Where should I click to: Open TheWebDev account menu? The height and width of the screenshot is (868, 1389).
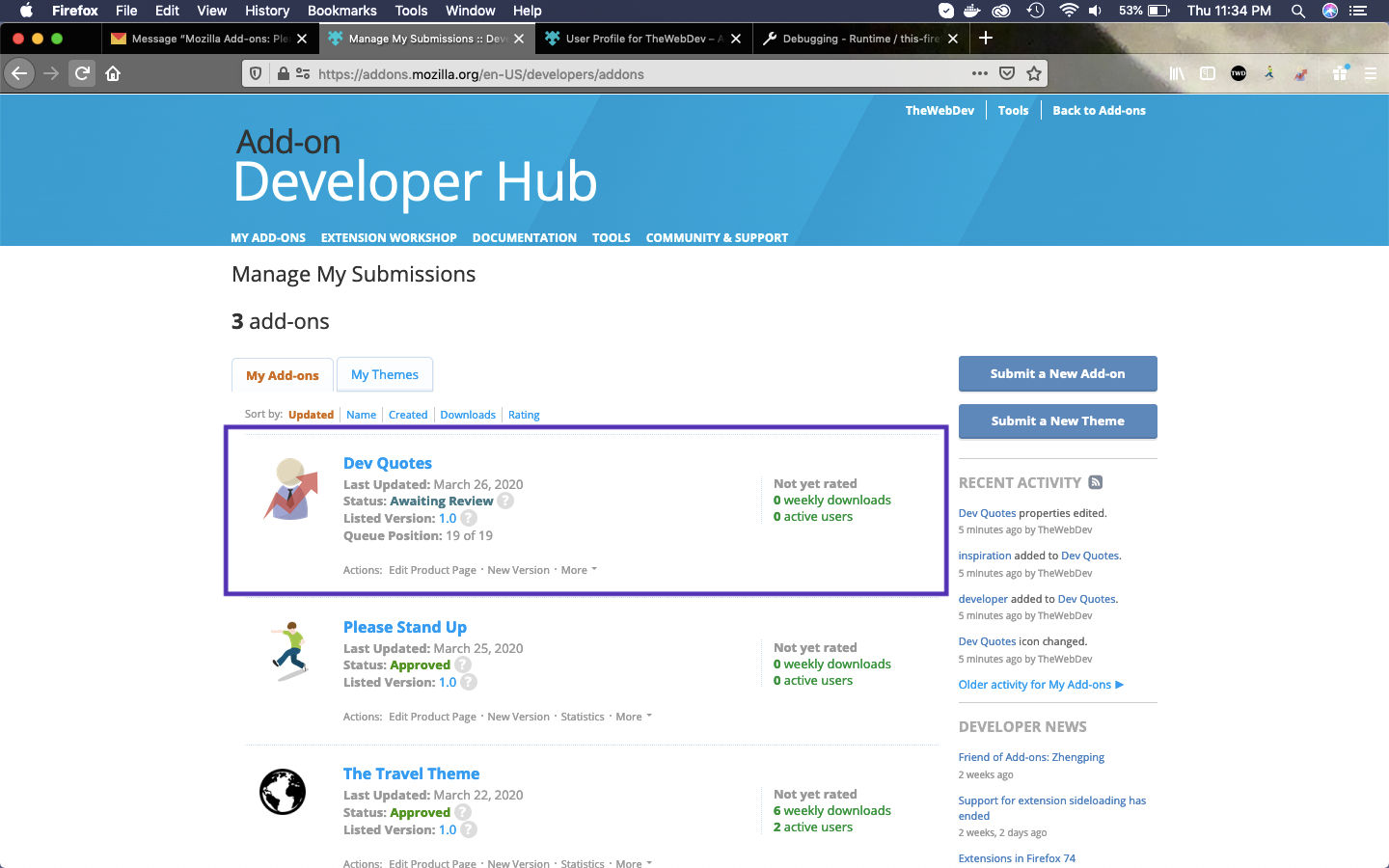pos(940,110)
